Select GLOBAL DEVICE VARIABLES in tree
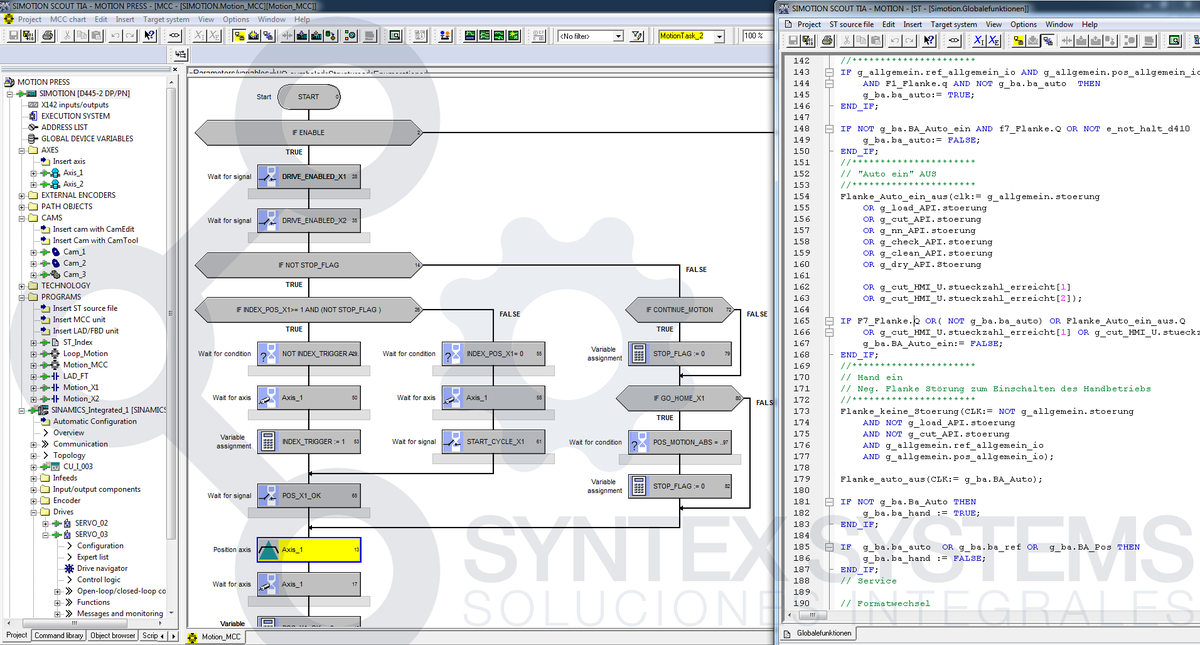 (87, 139)
